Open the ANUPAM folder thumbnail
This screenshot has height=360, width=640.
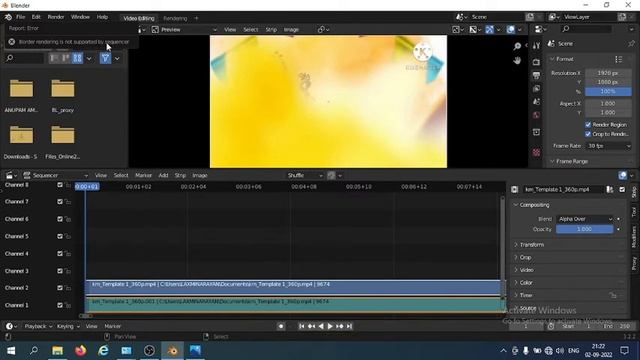(21, 89)
